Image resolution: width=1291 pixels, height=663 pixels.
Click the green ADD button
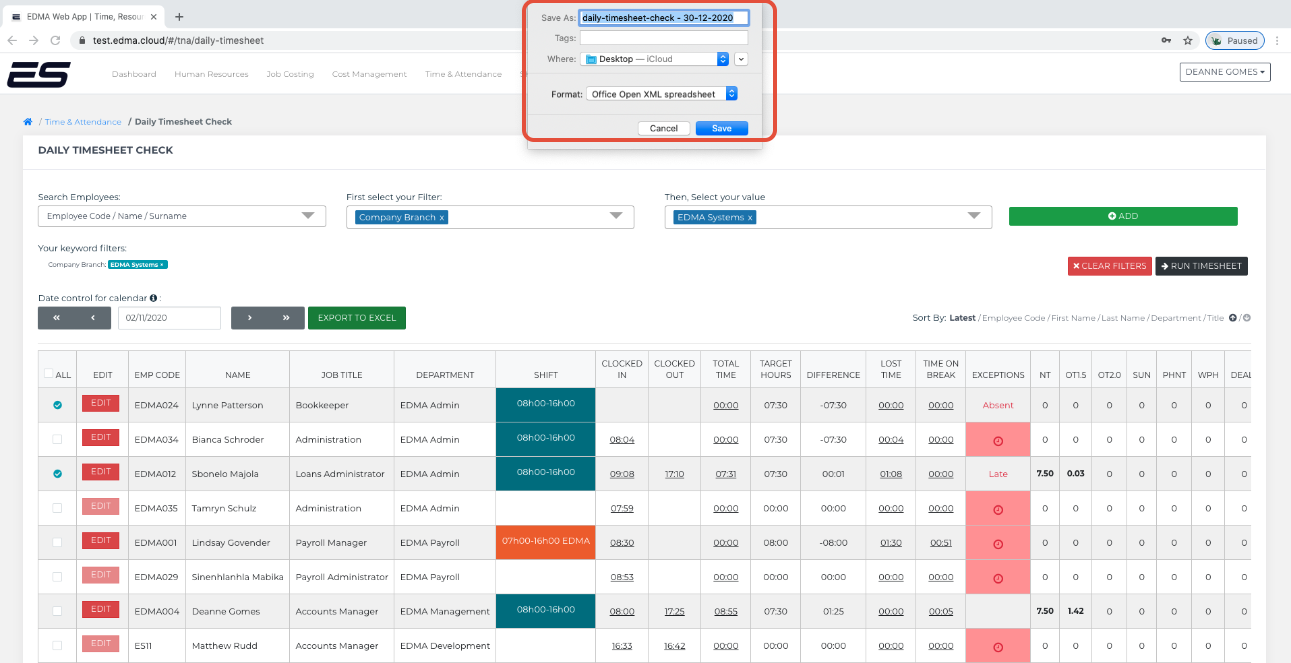pos(1123,216)
